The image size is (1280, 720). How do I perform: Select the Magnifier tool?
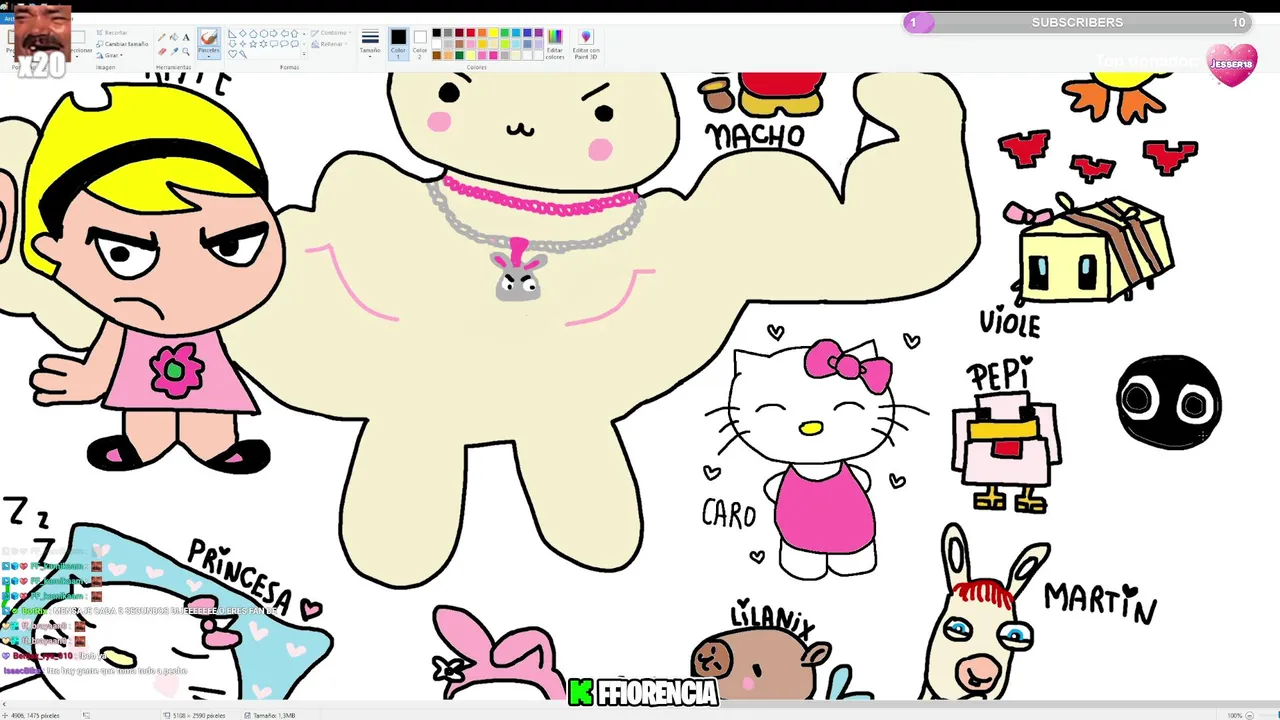click(x=186, y=51)
